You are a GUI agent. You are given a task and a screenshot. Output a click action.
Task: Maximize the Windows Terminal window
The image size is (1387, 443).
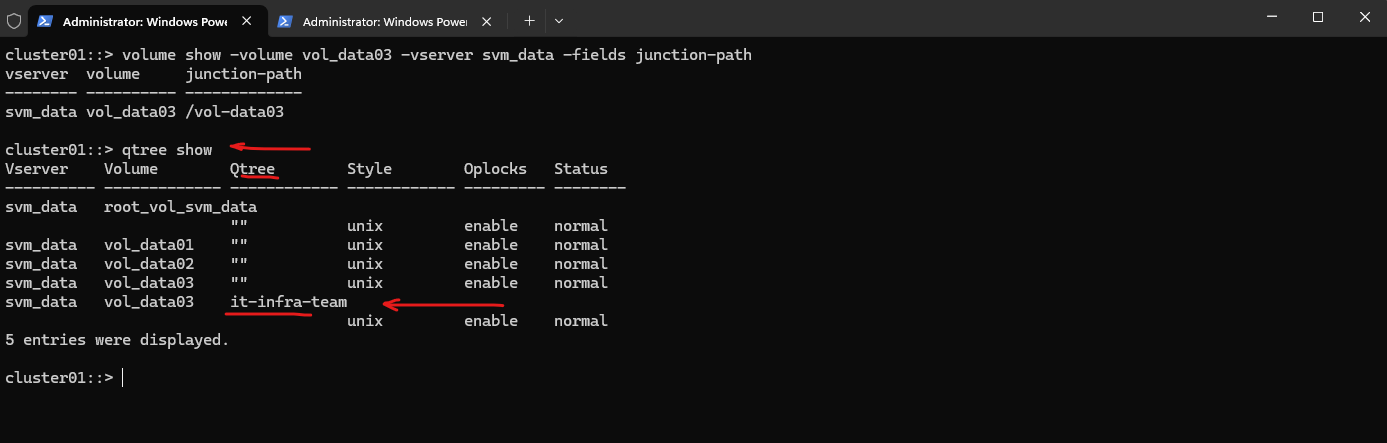(x=1317, y=18)
